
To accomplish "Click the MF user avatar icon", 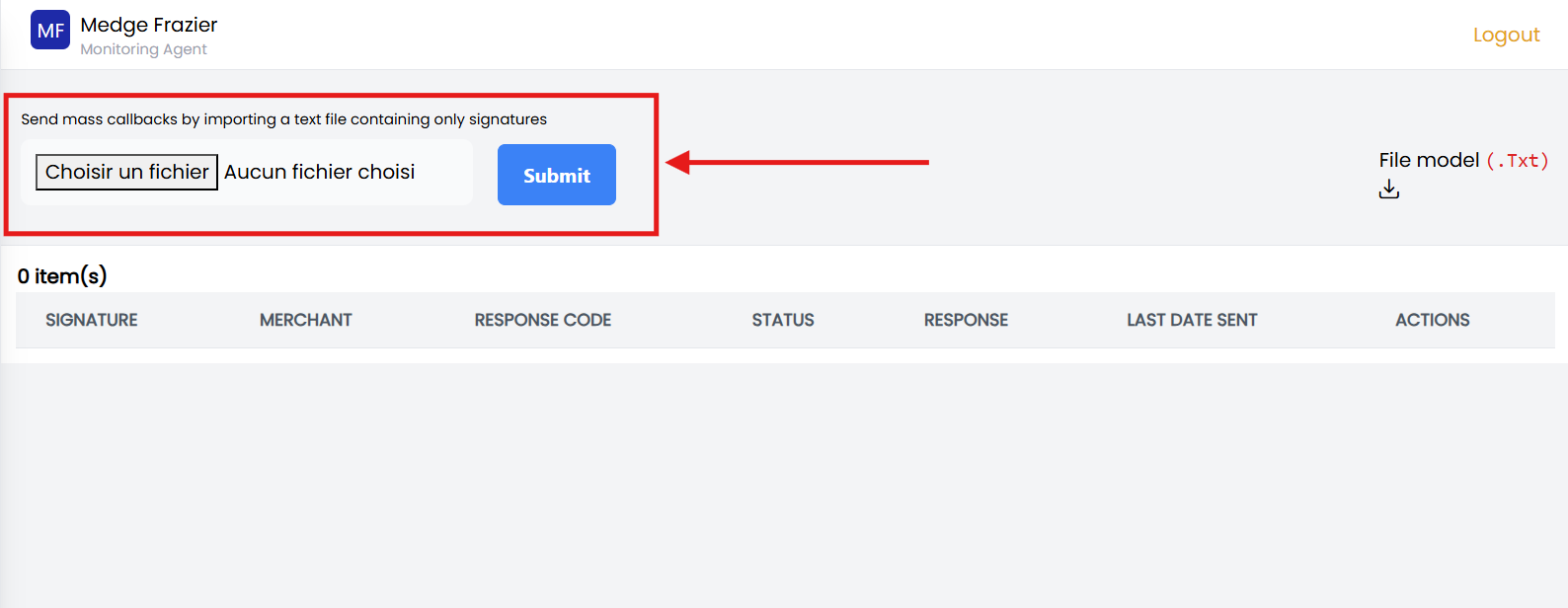I will click(50, 31).
